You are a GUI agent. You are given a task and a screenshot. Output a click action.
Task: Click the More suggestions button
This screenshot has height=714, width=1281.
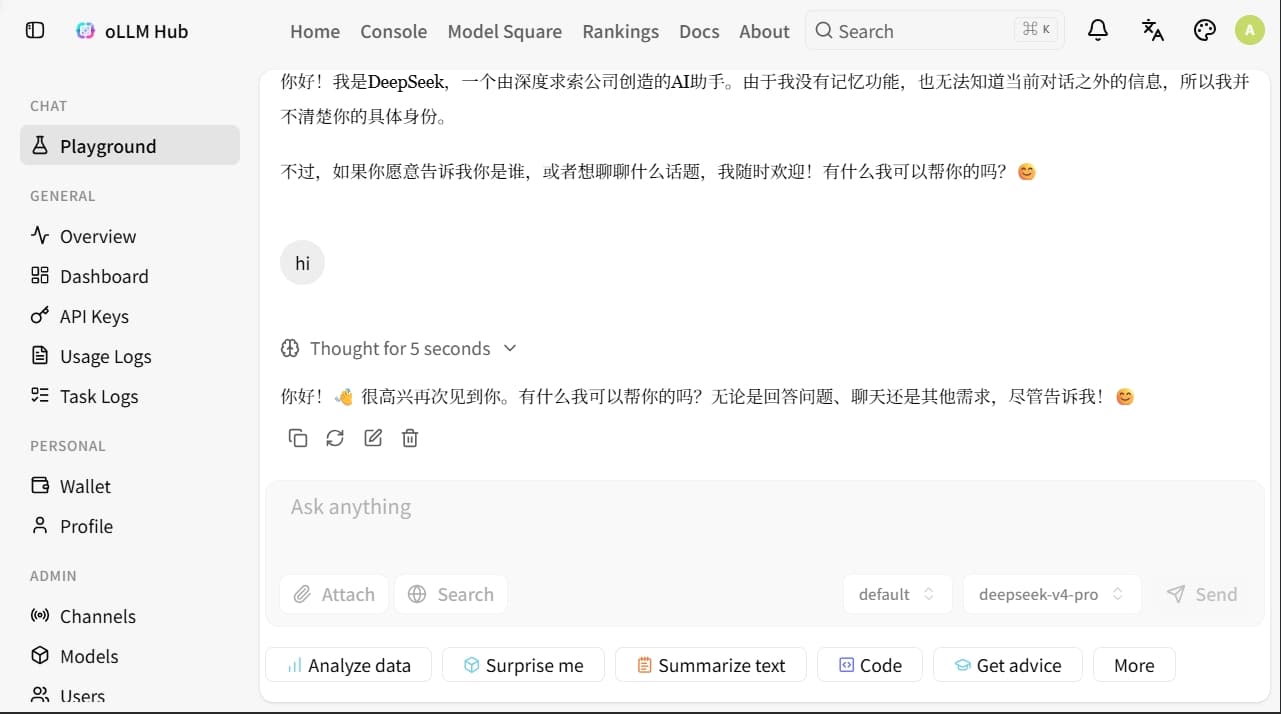[1134, 665]
